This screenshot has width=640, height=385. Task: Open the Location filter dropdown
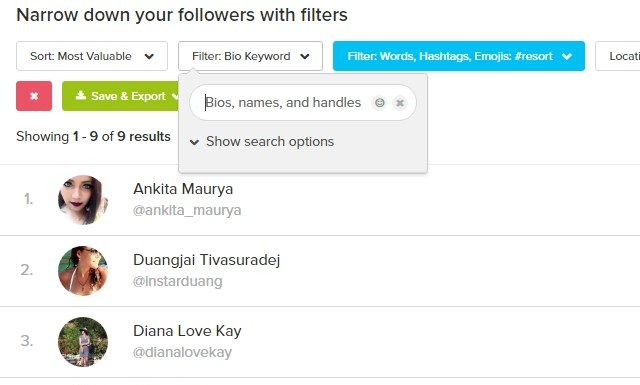click(x=618, y=56)
